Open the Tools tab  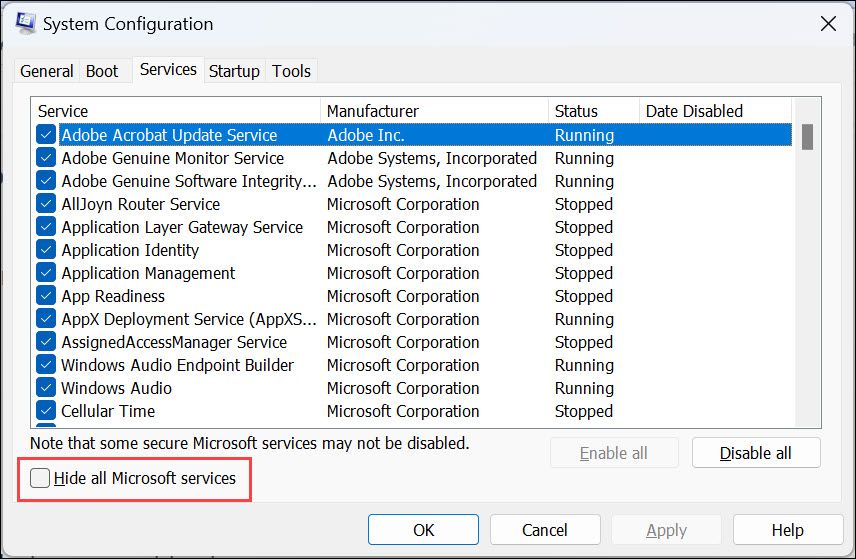tap(292, 71)
